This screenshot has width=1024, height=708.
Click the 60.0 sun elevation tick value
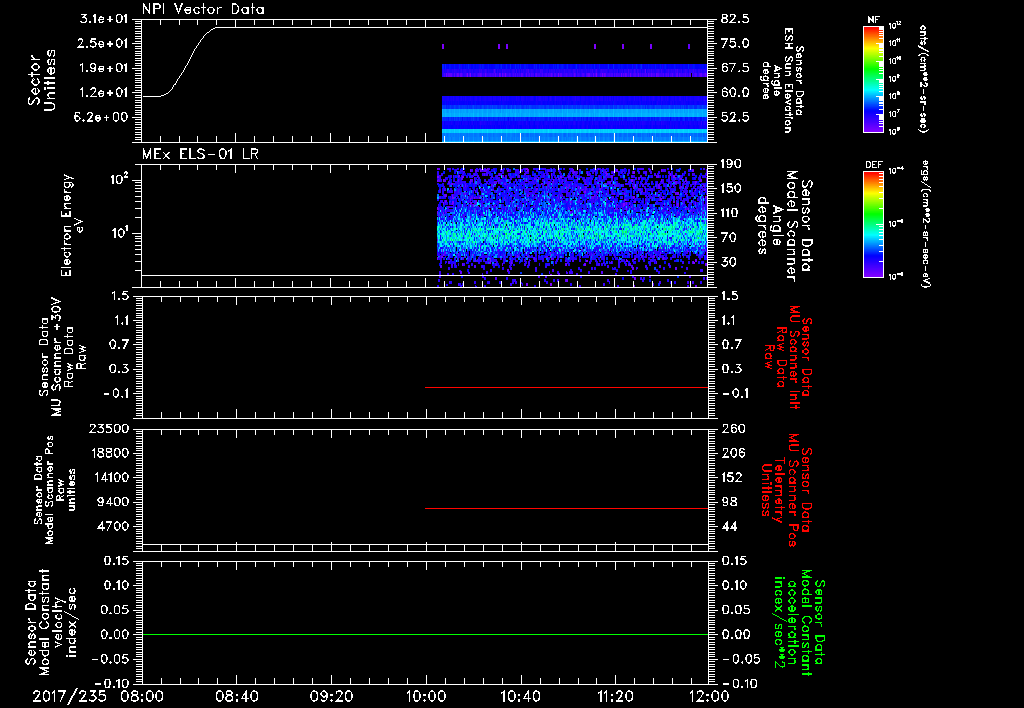click(735, 93)
